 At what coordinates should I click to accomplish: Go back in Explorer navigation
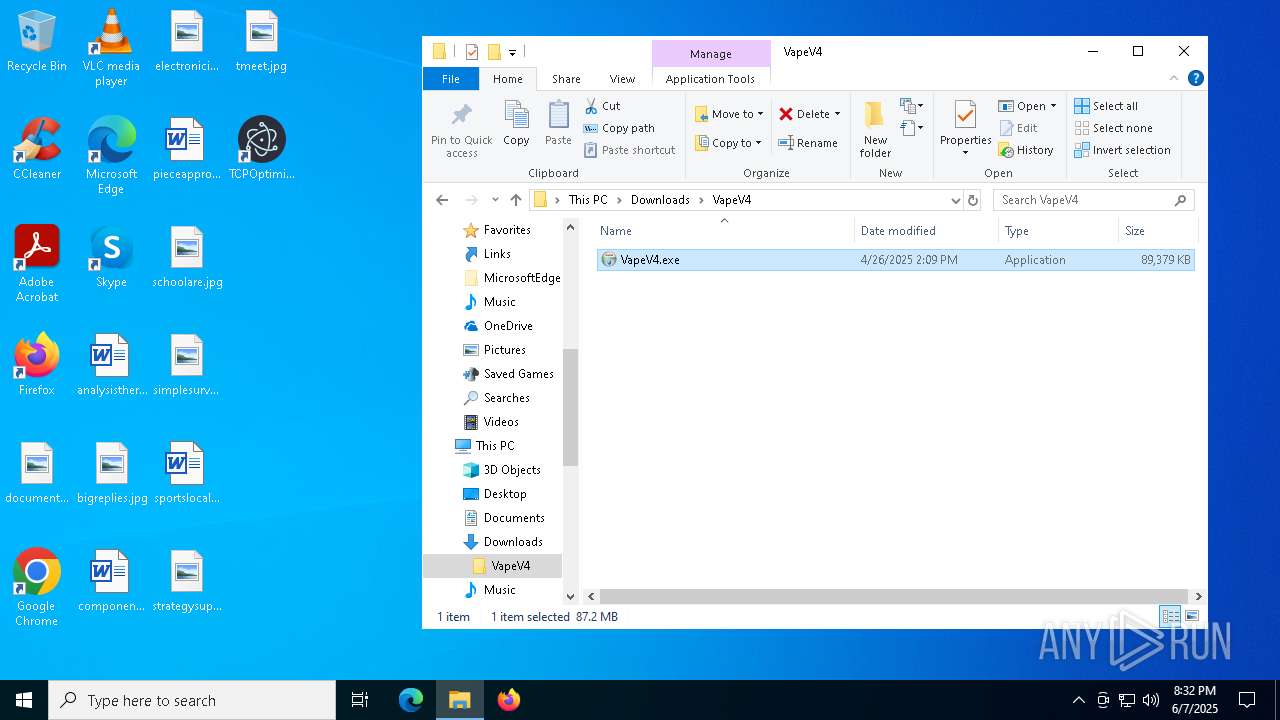click(443, 200)
